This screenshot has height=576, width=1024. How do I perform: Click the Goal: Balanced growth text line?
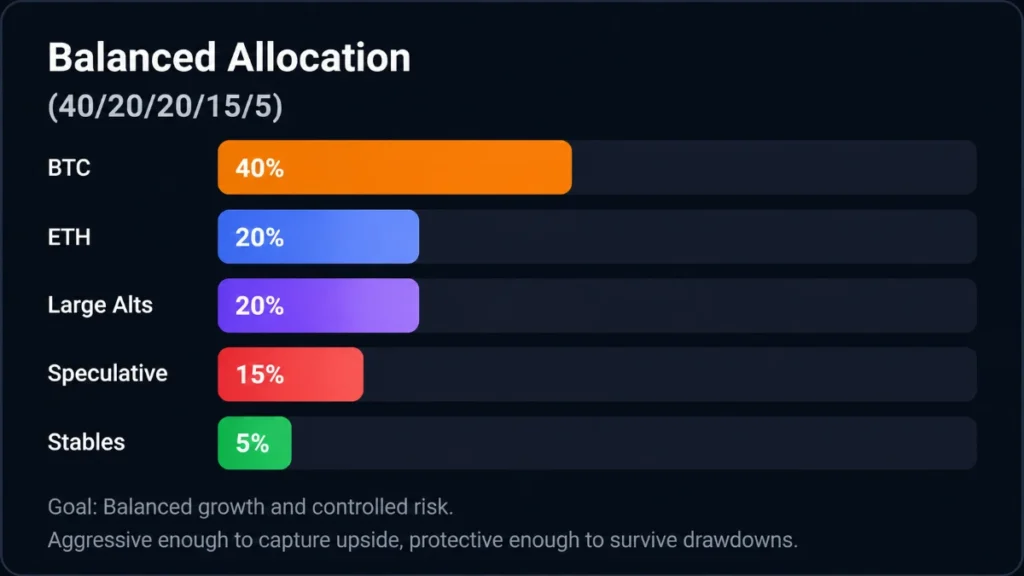(250, 507)
